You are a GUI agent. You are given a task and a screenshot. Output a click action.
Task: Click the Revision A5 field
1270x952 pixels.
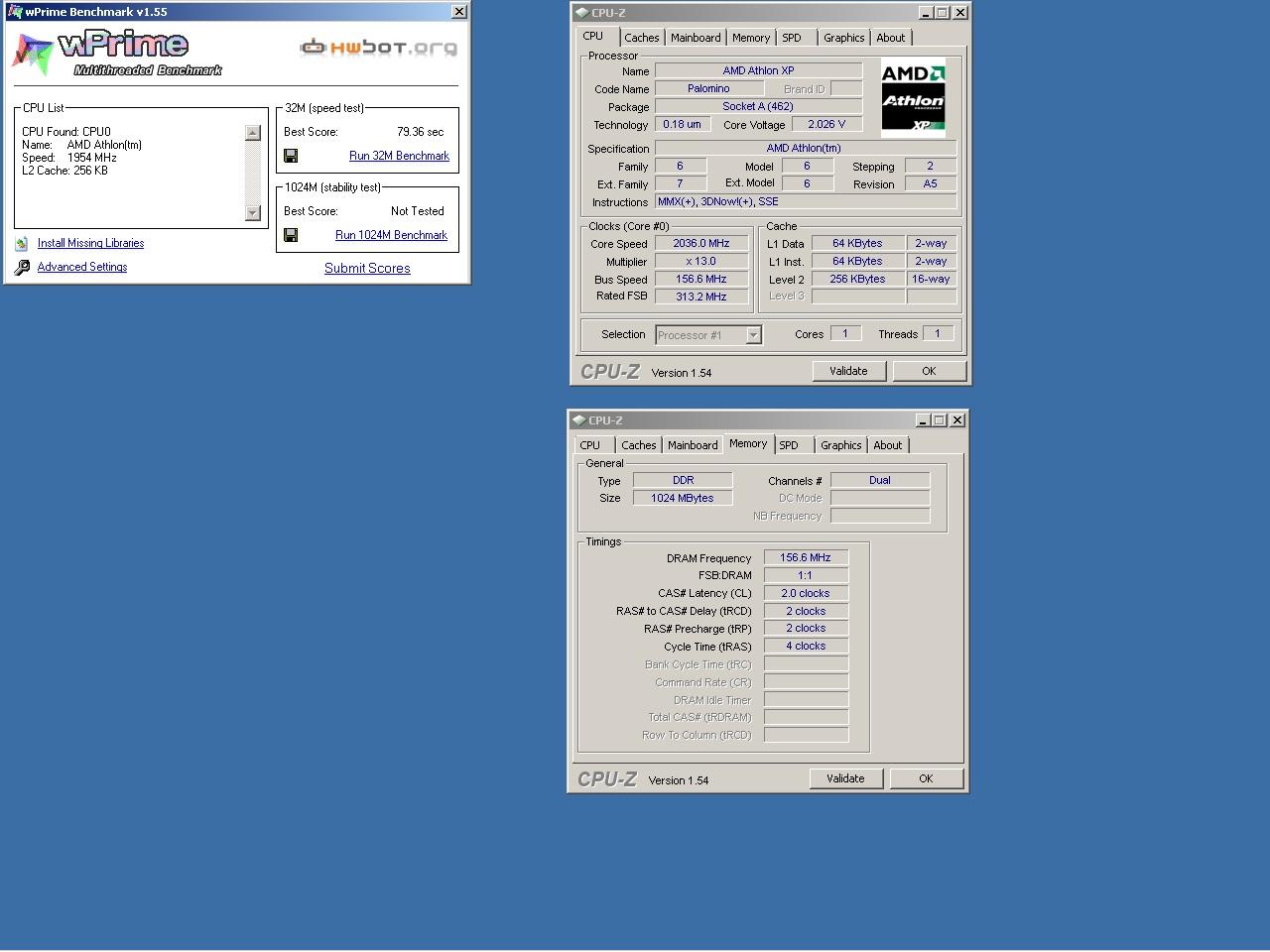(x=931, y=184)
